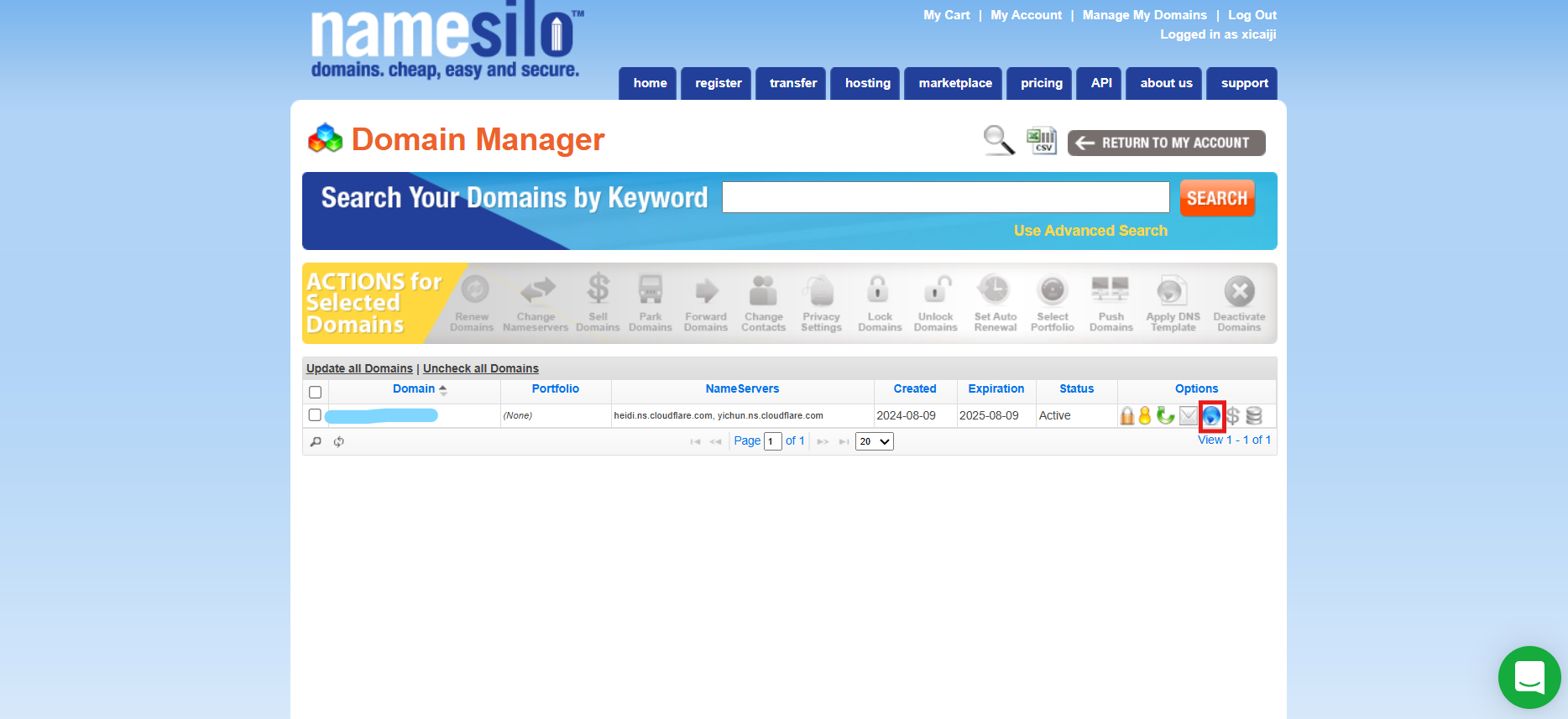Click the green renew arrow icon
Viewport: 1568px width, 719px height.
pos(1165,415)
